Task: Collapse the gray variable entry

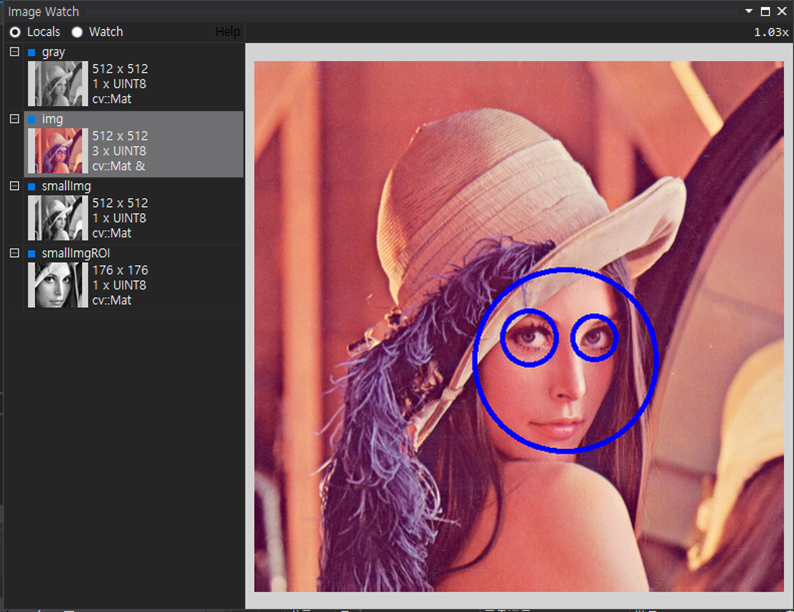Action: (x=15, y=52)
